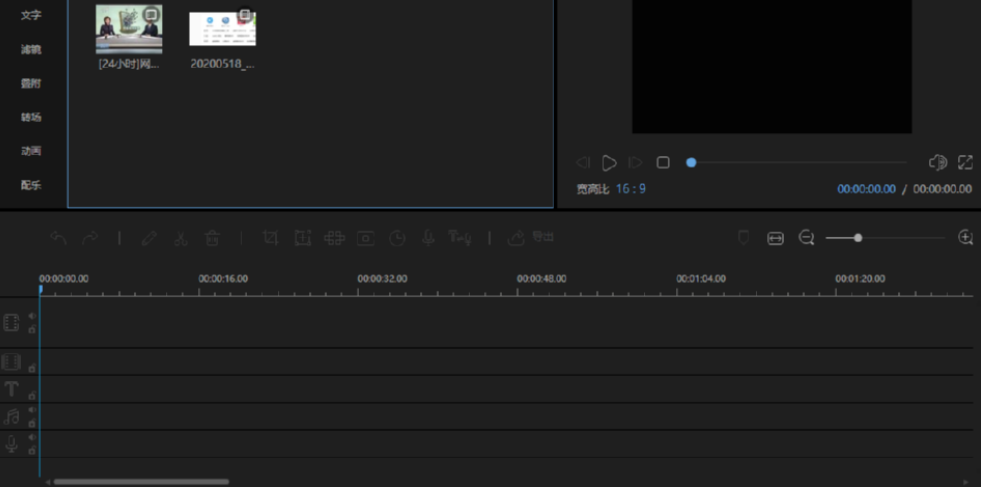
Task: Open the 配乐 music tab in sidebar
Action: pyautogui.click(x=31, y=185)
